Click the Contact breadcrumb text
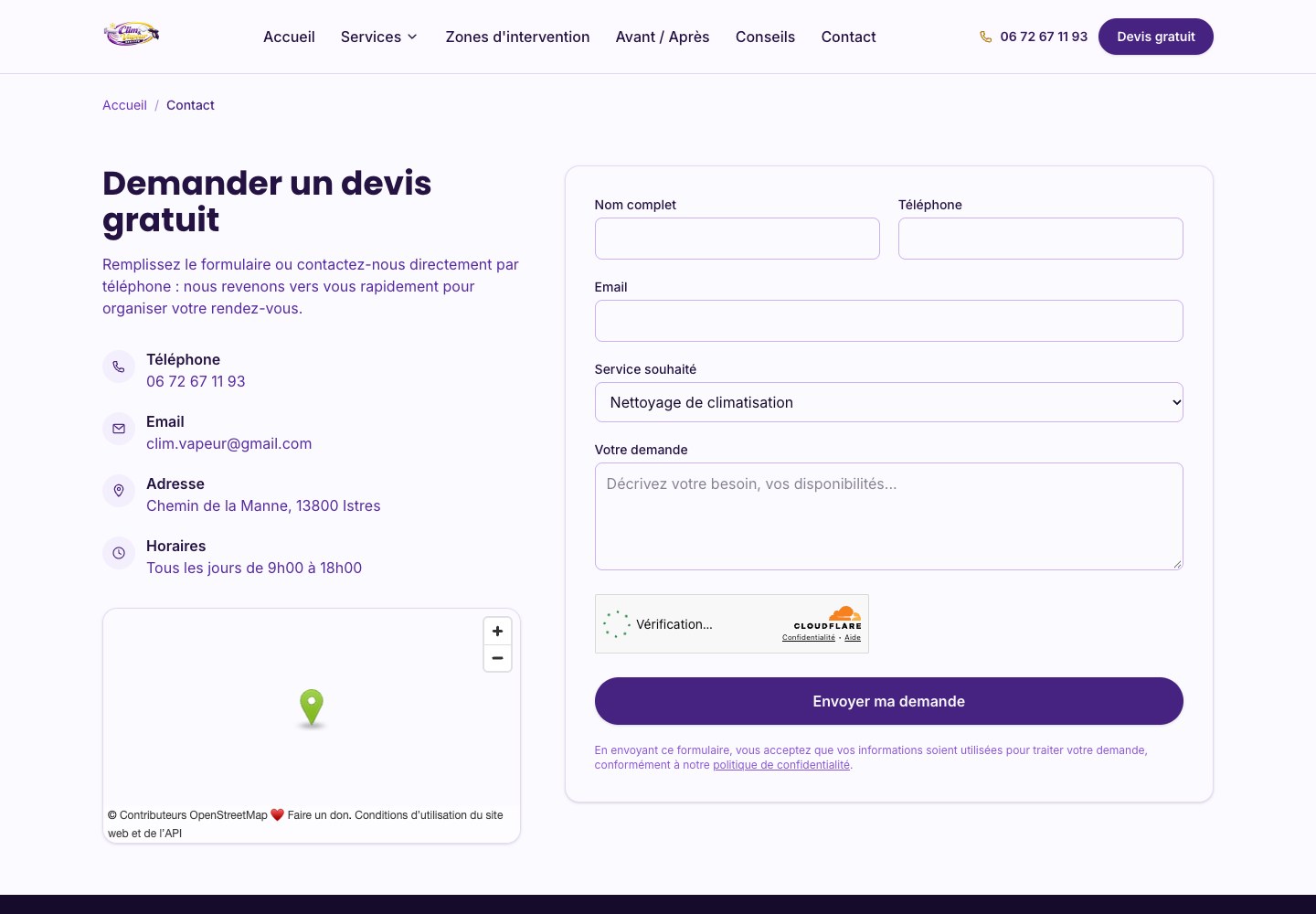 point(190,105)
